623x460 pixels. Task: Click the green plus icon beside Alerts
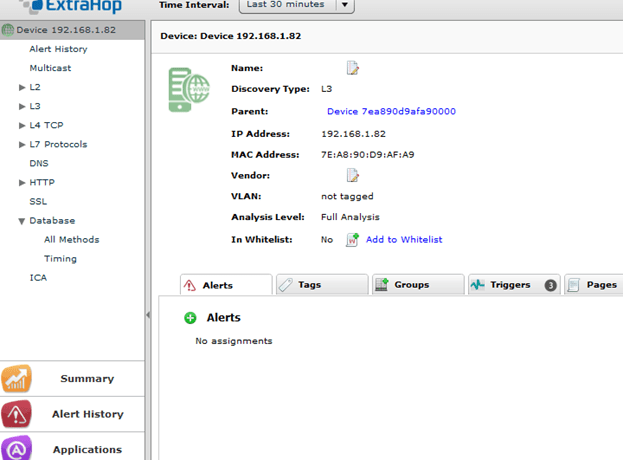pyautogui.click(x=190, y=318)
